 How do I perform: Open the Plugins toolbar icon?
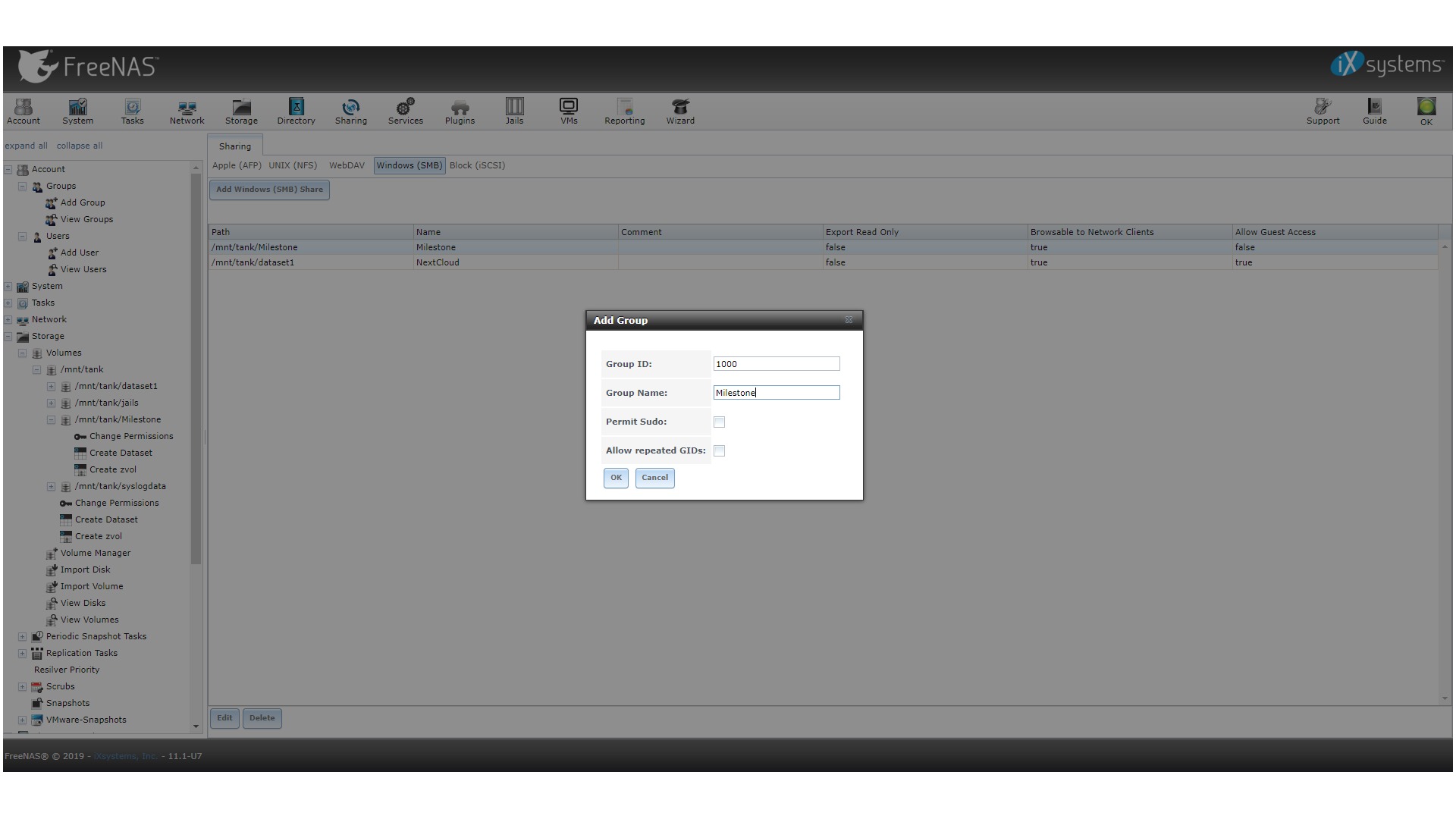(460, 111)
